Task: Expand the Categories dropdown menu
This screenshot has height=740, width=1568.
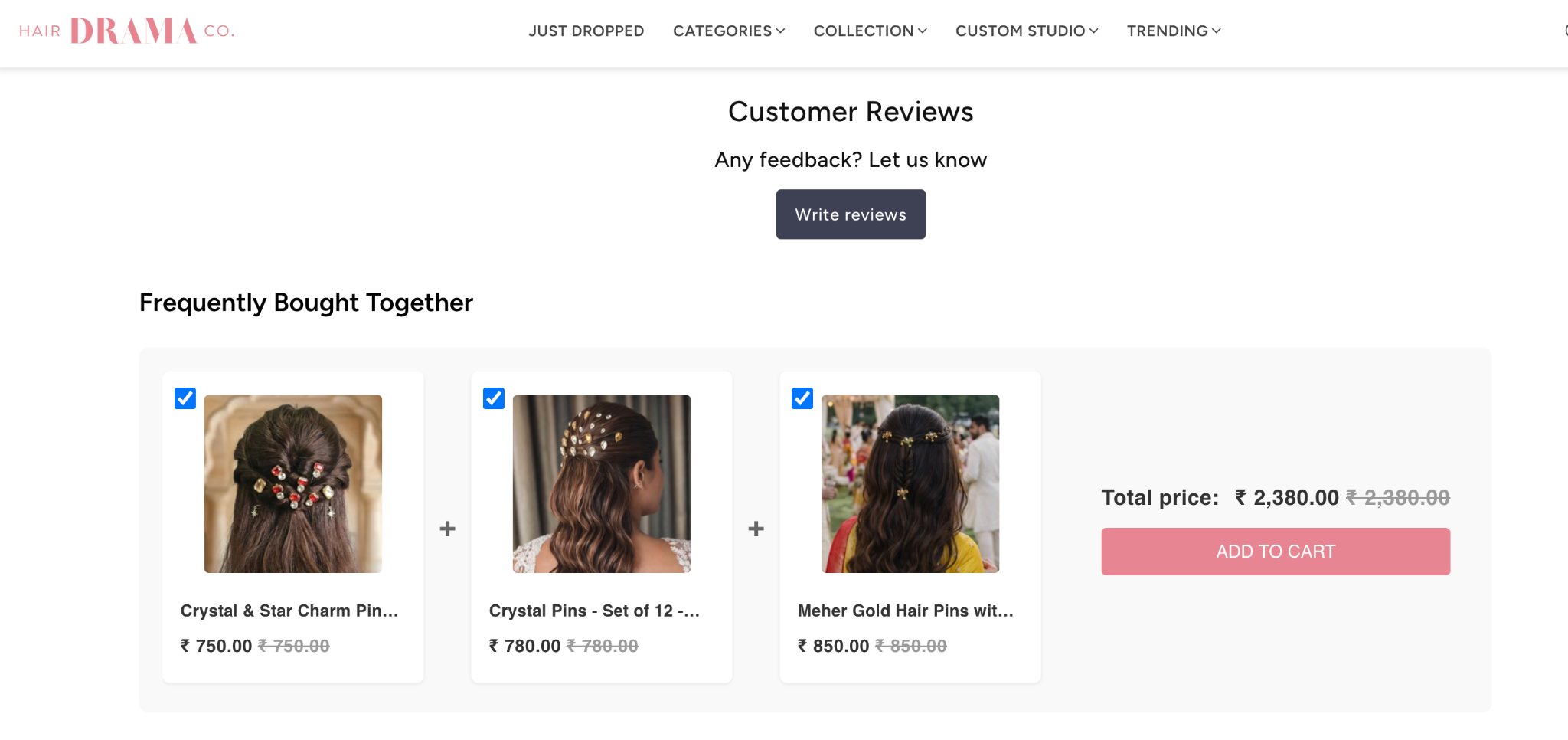Action: (729, 31)
